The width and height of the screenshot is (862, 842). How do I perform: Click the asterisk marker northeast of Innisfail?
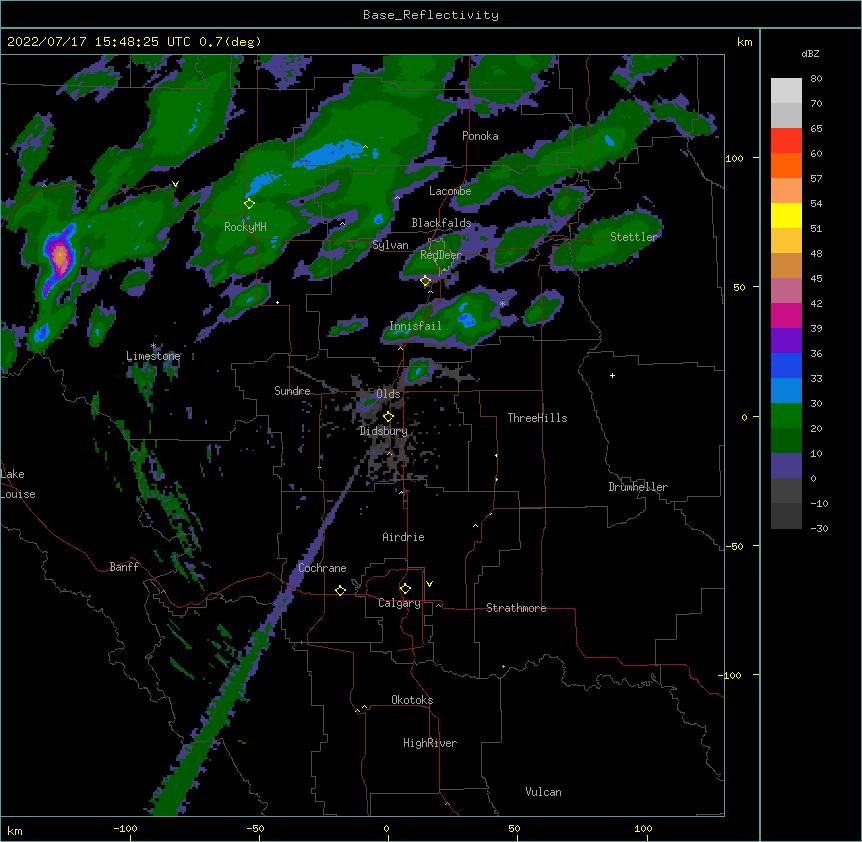click(x=502, y=303)
